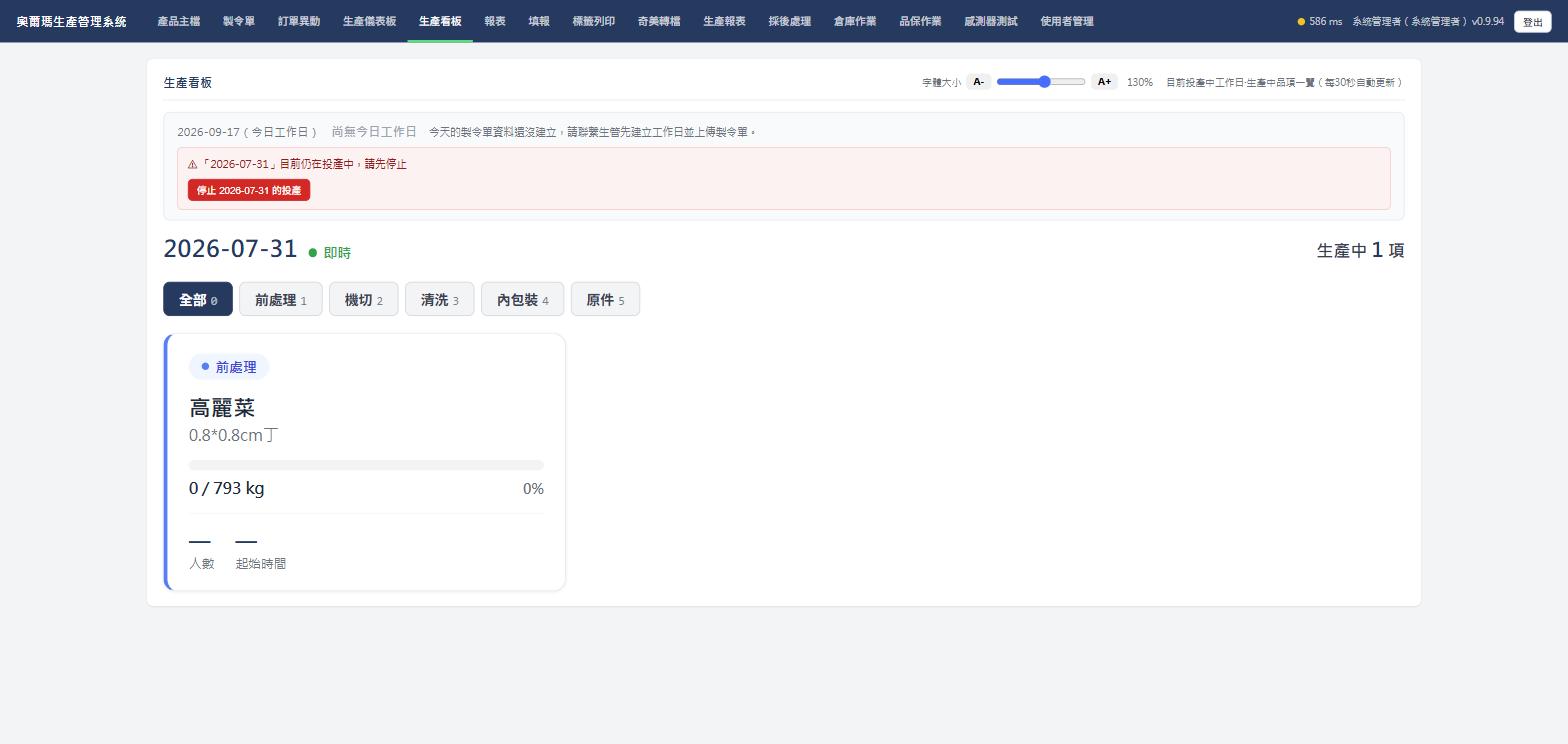Open the 填報 menu item
Image resolution: width=1568 pixels, height=744 pixels.
tap(539, 21)
